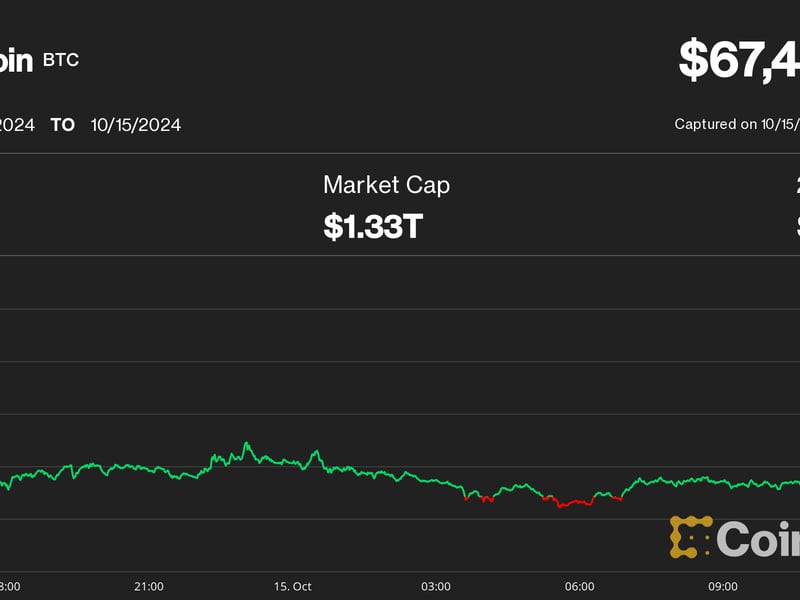Open the CoinDesk wordmark link
The width and height of the screenshot is (800, 600).
(758, 539)
